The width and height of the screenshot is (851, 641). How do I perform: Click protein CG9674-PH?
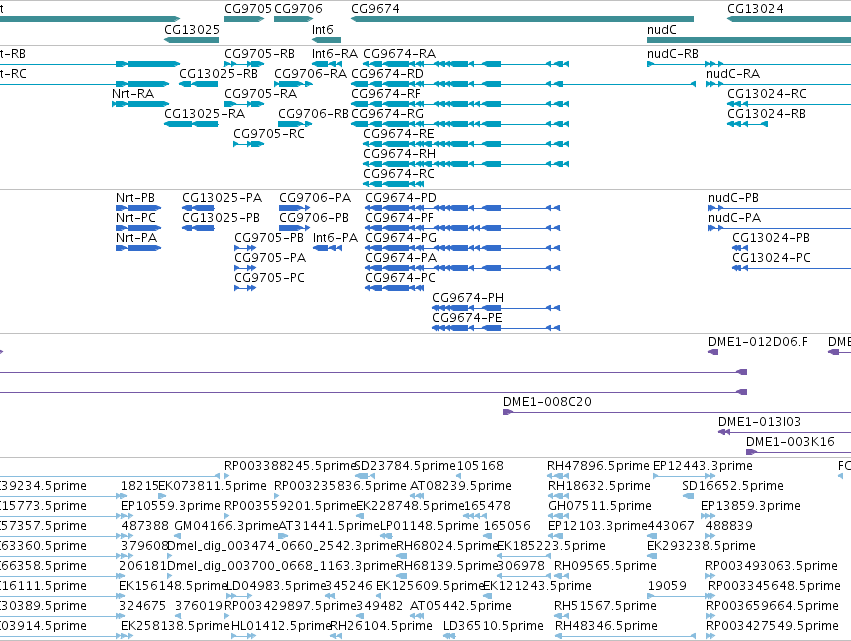[x=468, y=299]
